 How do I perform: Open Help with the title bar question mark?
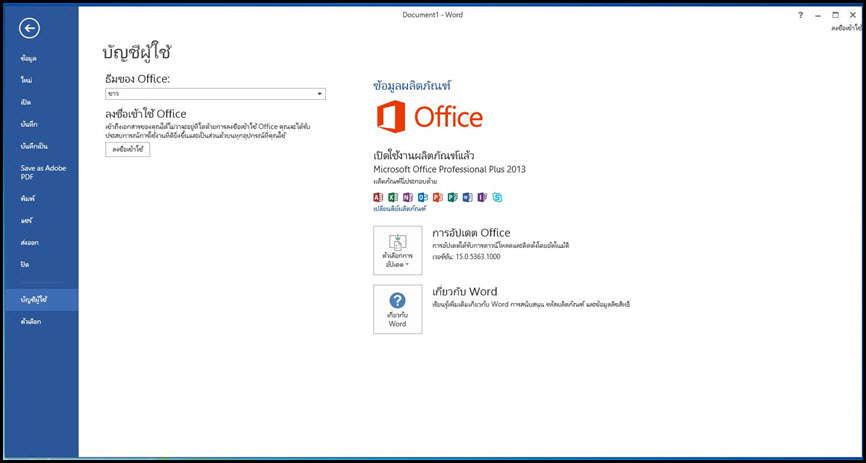click(800, 15)
